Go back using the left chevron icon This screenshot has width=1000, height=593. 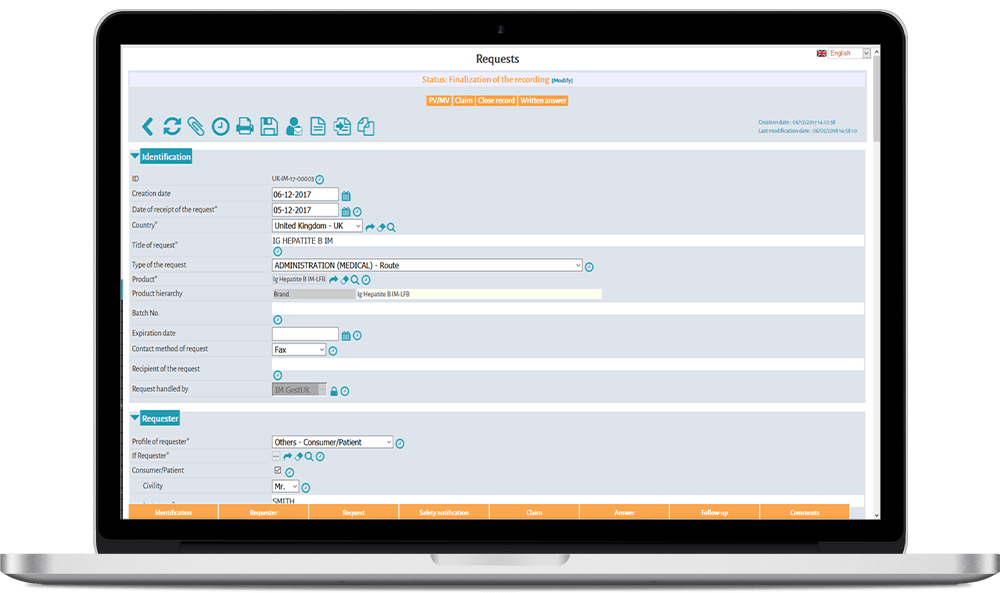pos(147,126)
